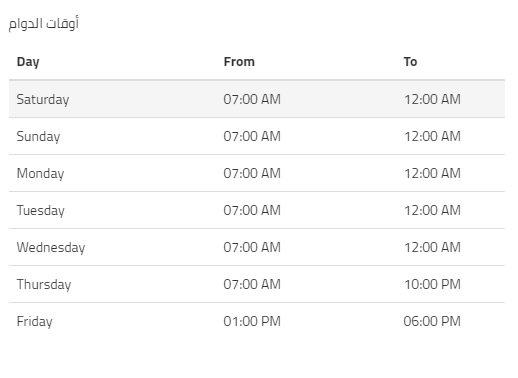Select the Wednesday row label
Screen dimensions: 518x378
[x=51, y=248]
